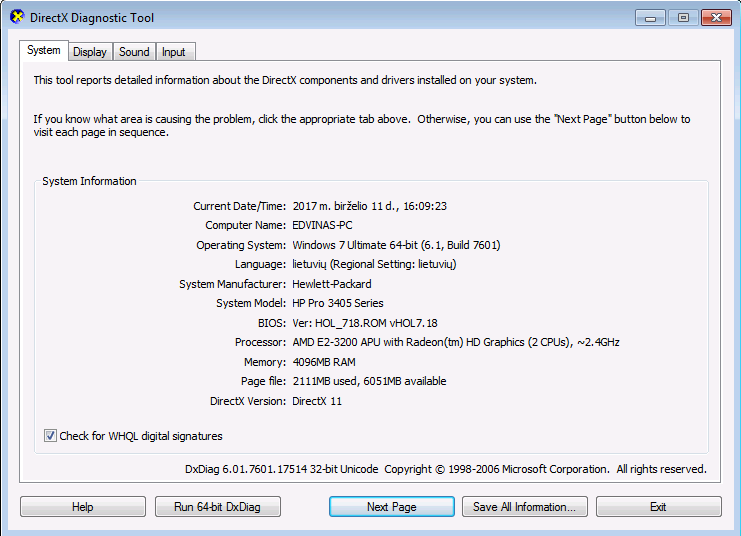Click the computer name EDVINAS-PC
The width and height of the screenshot is (741, 536).
tap(322, 225)
